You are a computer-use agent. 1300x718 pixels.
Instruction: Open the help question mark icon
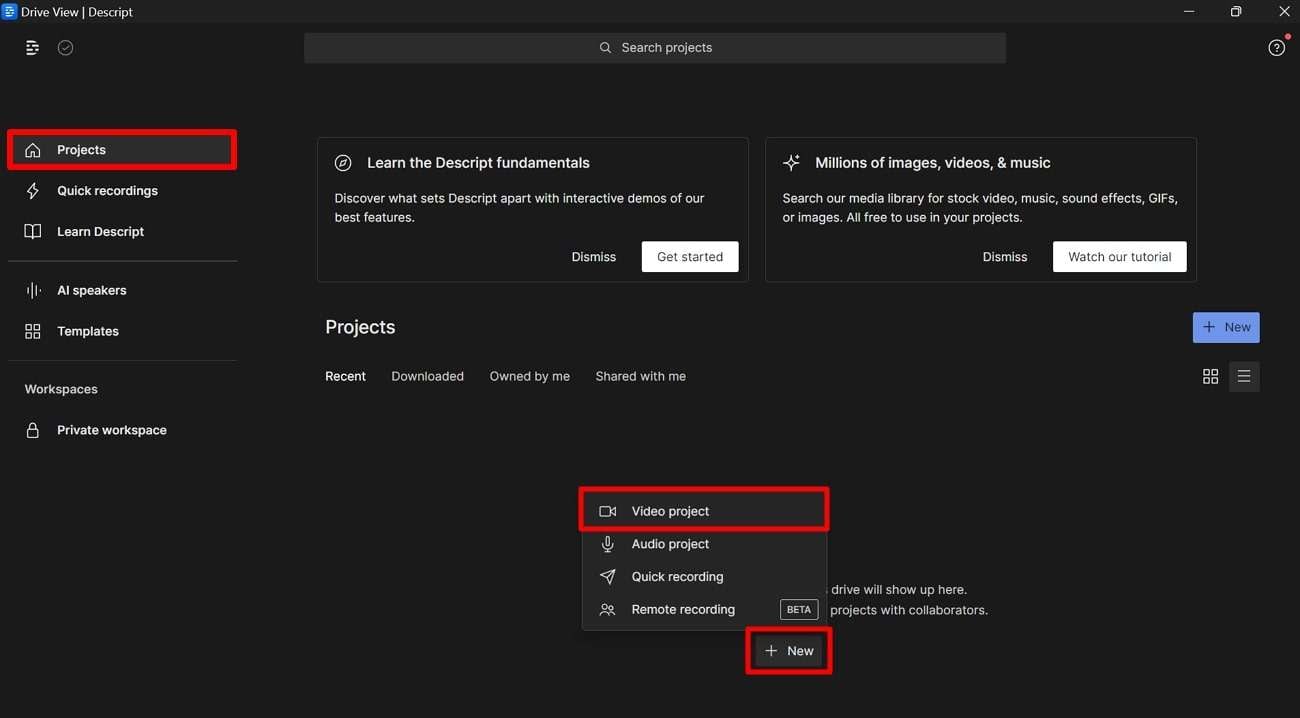1276,48
